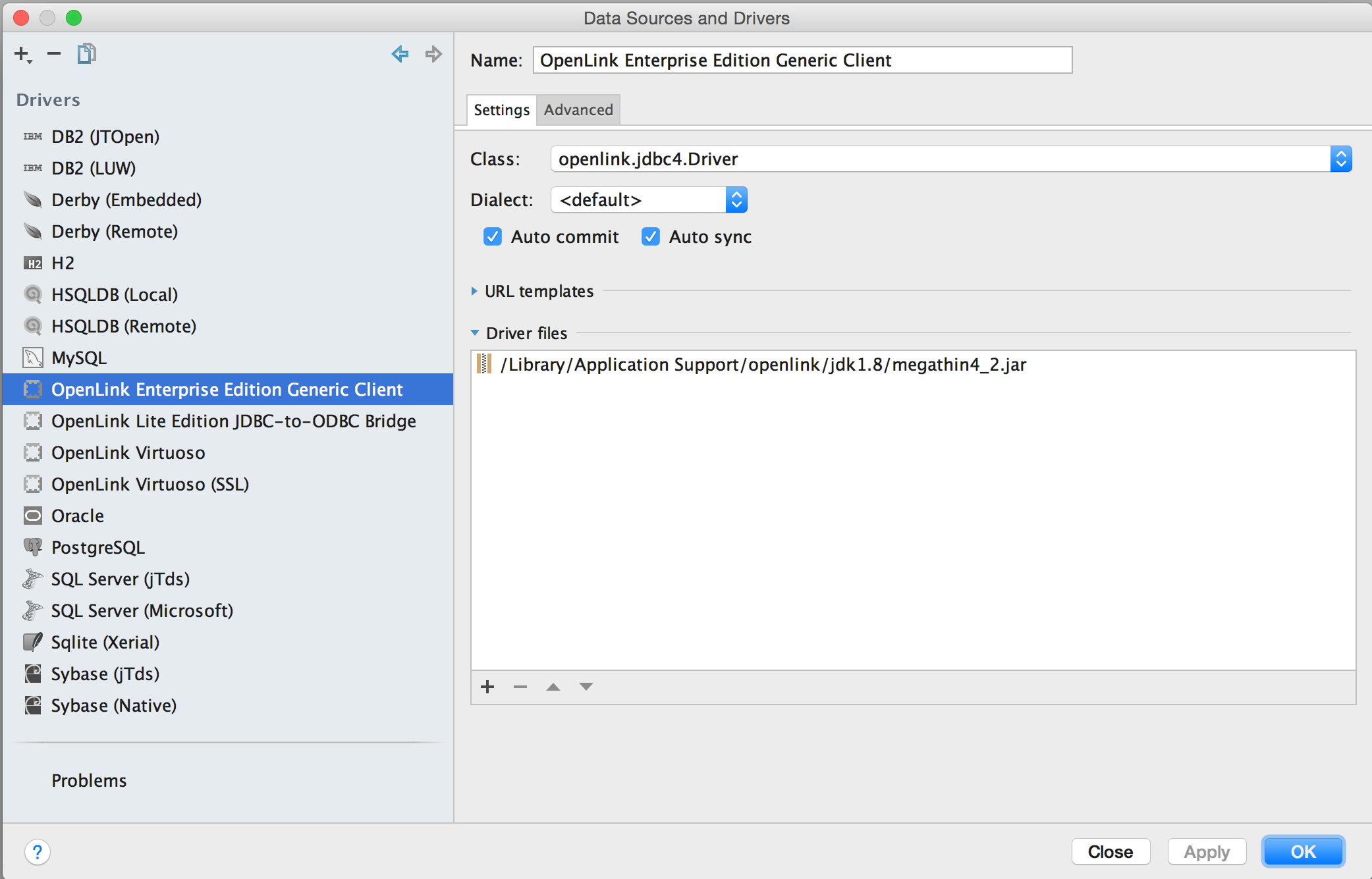Click the Sybase (jTds) icon
The width and height of the screenshot is (1372, 879).
pyautogui.click(x=33, y=674)
